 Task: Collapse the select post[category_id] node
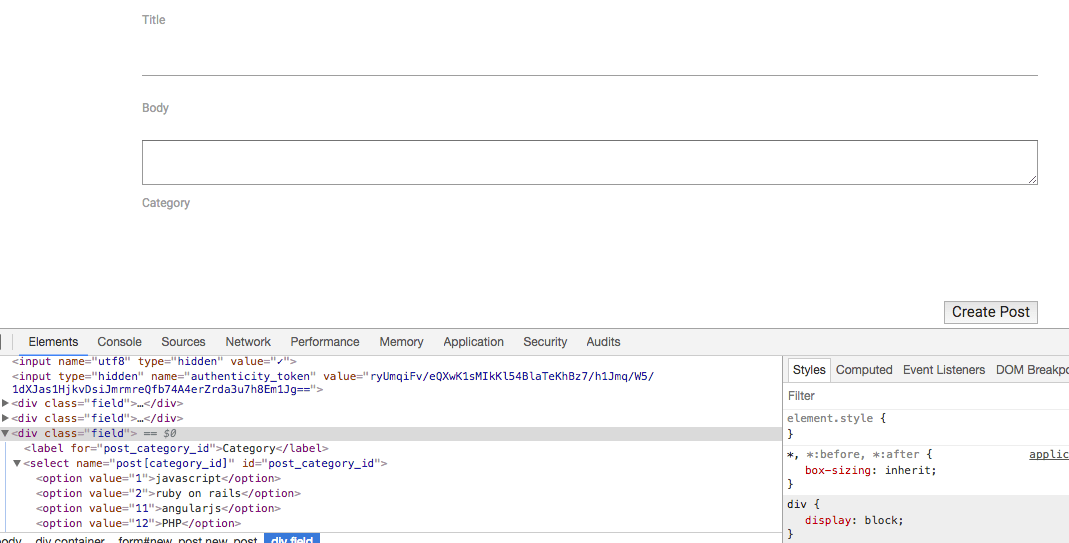17,463
